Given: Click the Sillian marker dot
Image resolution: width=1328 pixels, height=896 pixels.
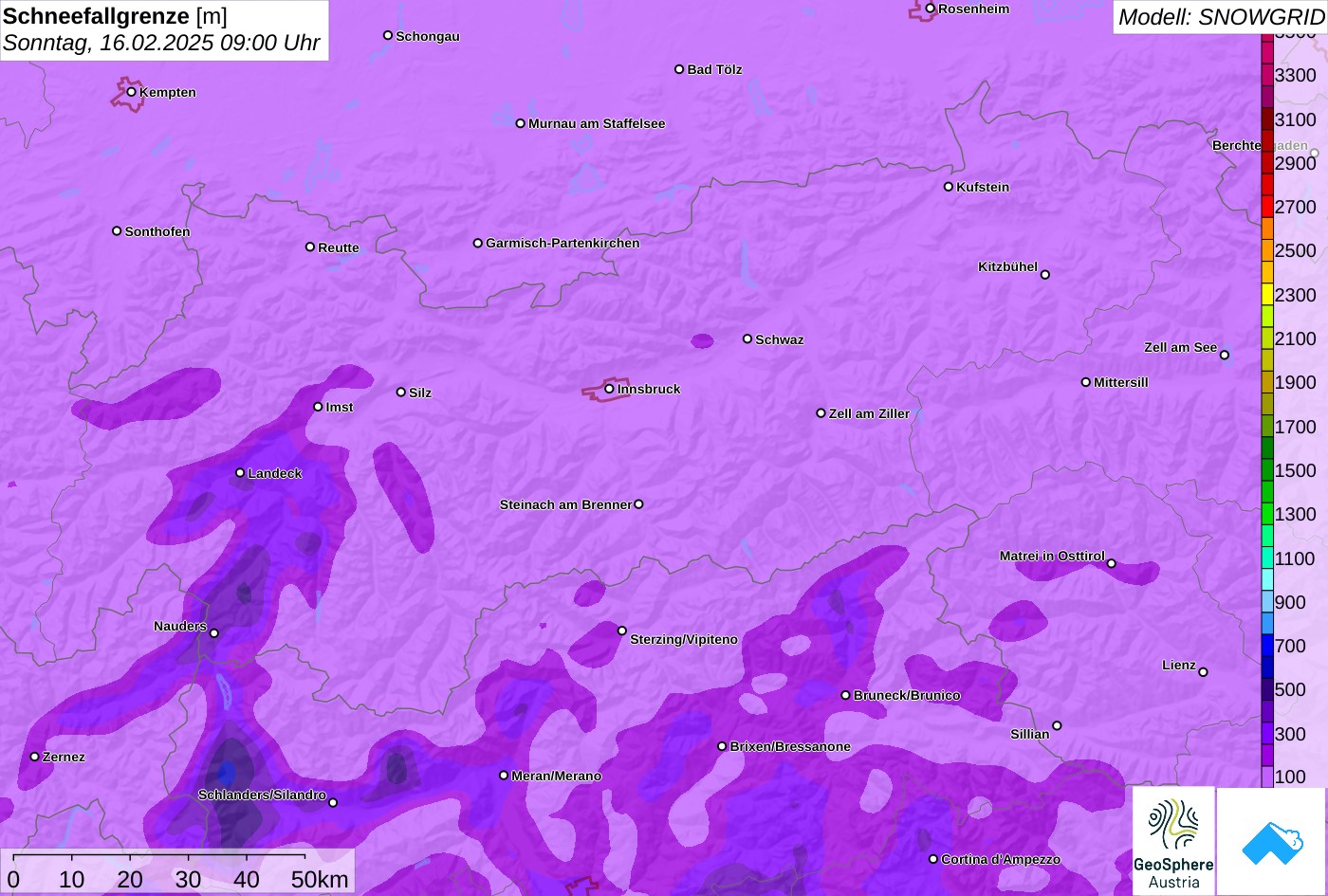Looking at the screenshot, I should pyautogui.click(x=1057, y=726).
